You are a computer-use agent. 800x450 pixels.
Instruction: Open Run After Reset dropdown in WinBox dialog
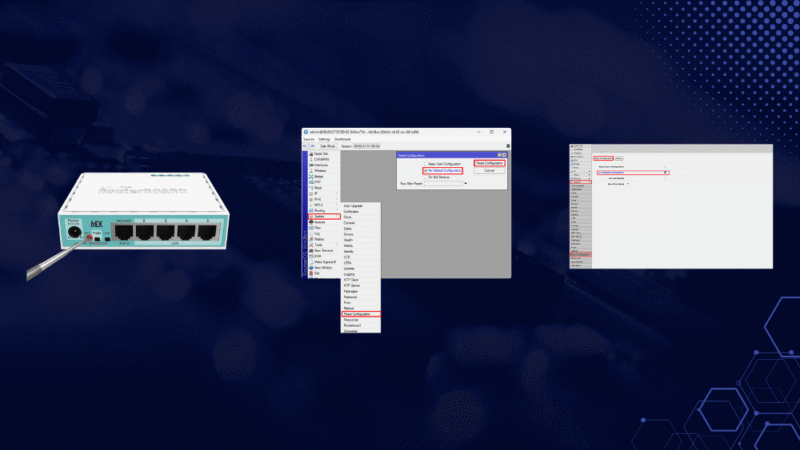[x=465, y=184]
